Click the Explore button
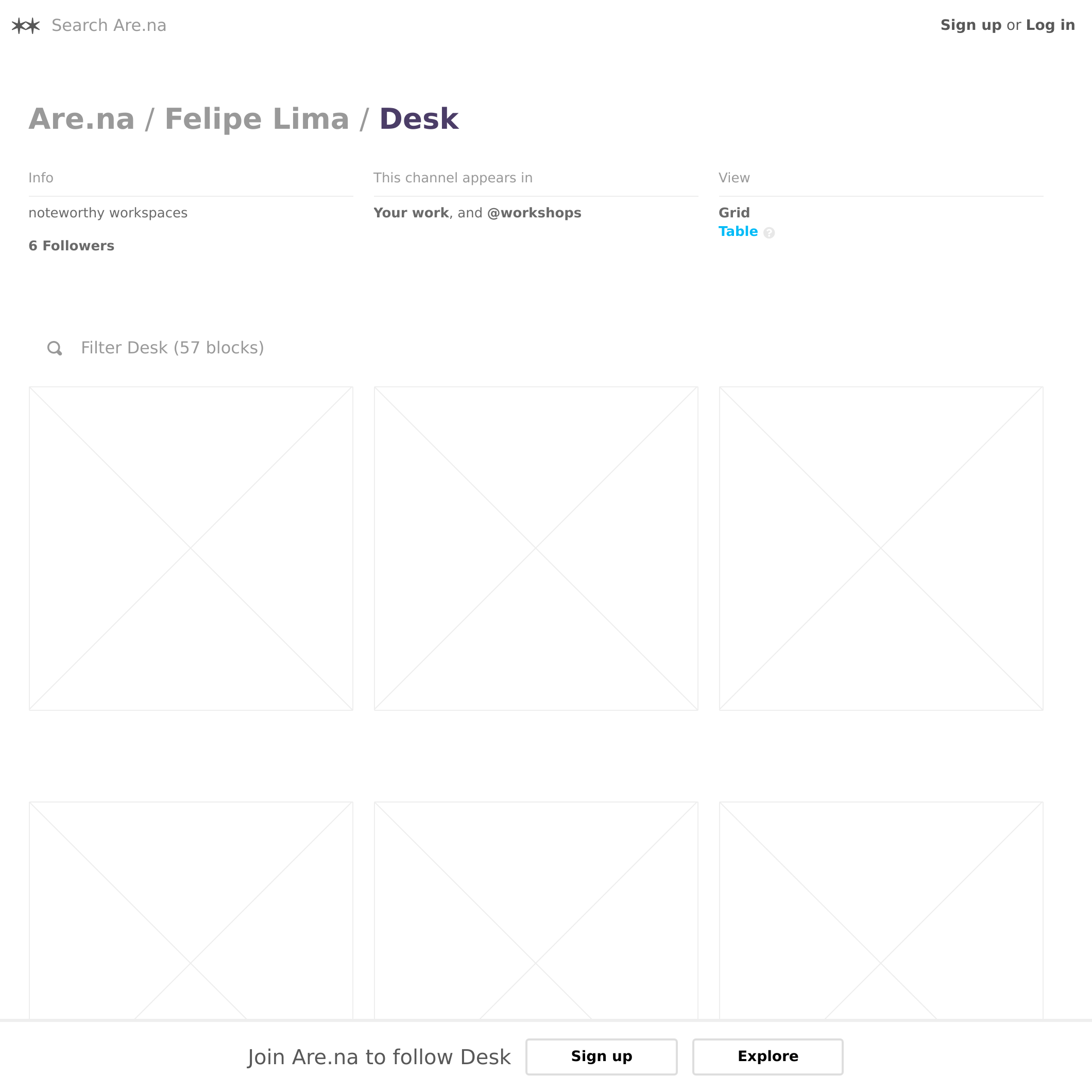Image resolution: width=1092 pixels, height=1092 pixels. [x=767, y=1057]
